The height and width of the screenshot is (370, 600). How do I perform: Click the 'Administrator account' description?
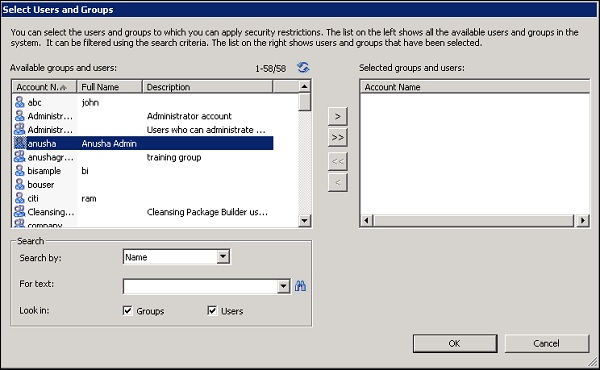tap(189, 116)
